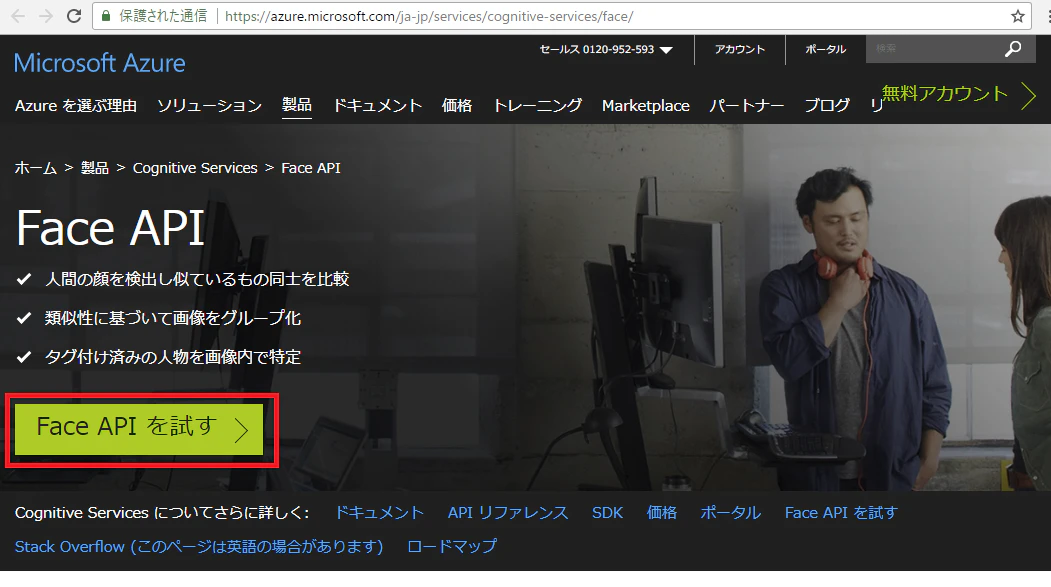Viewport: 1051px width, 587px height.
Task: Click the 無料アカウント link
Action: pyautogui.click(x=944, y=94)
